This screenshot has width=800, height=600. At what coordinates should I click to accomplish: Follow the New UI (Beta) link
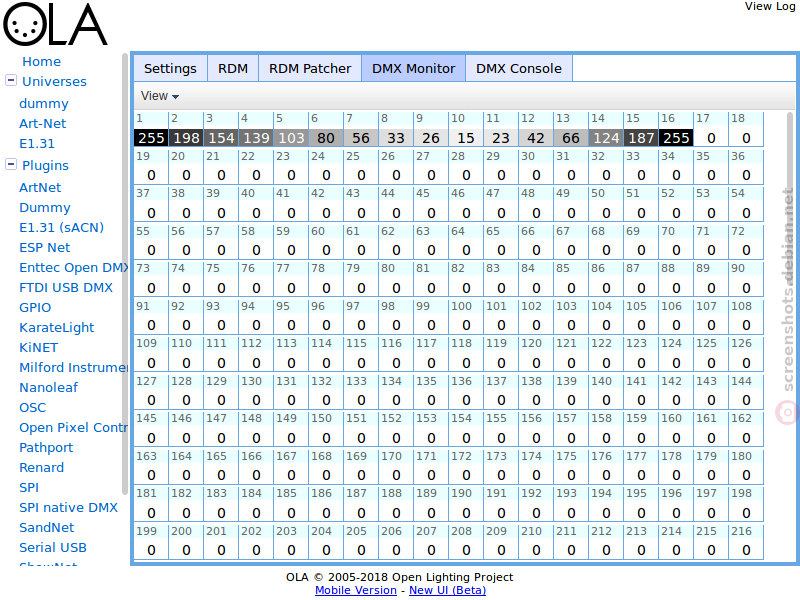click(447, 590)
